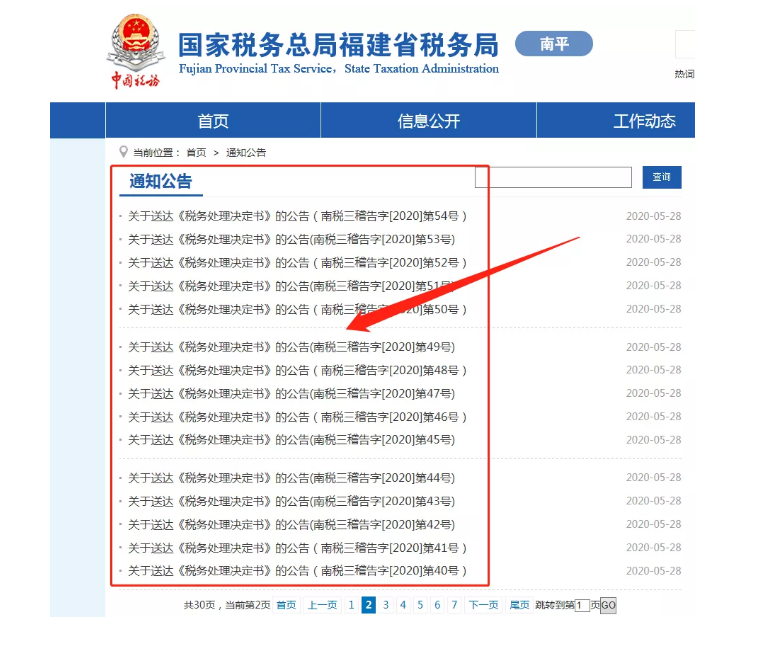Open announcement 南税三稽告字[2020]第47号
Viewport: 765px width, 645px height.
point(291,394)
